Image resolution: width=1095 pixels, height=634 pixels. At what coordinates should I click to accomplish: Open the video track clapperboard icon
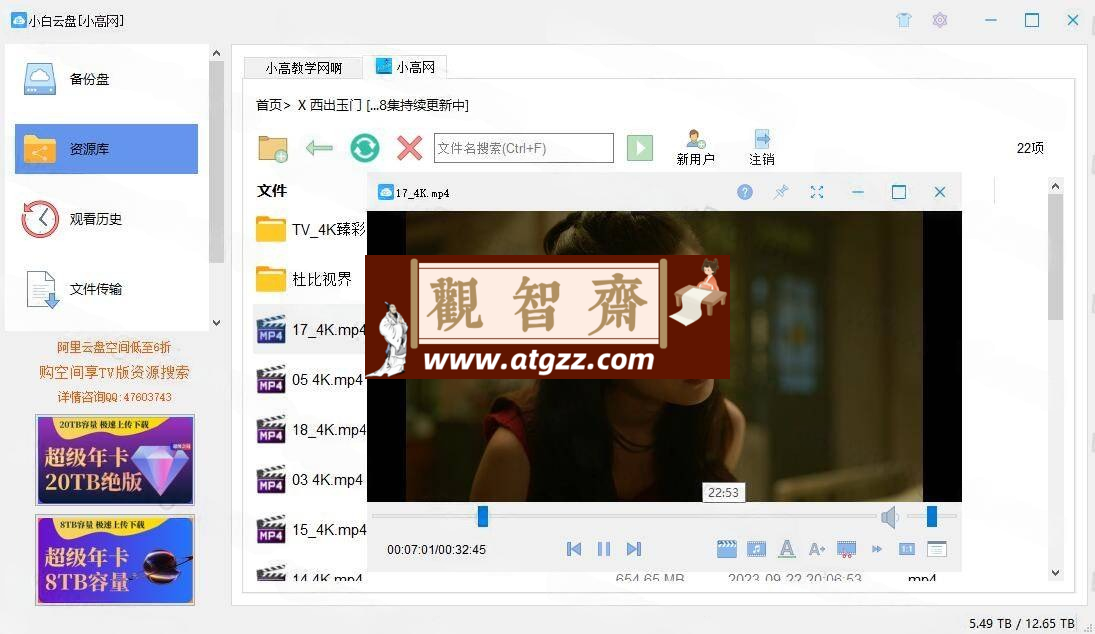coord(727,550)
